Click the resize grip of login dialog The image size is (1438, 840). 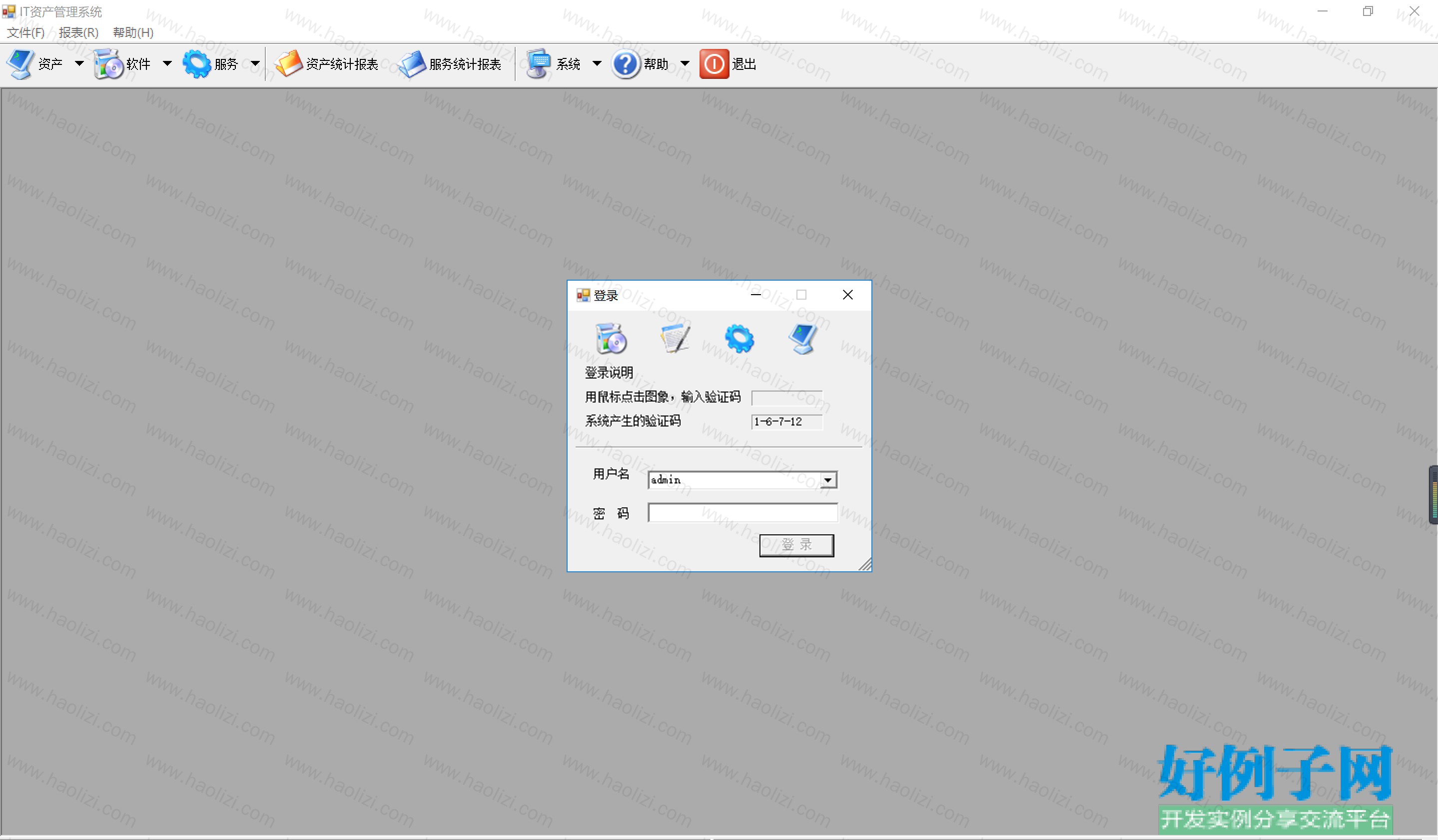coord(865,564)
